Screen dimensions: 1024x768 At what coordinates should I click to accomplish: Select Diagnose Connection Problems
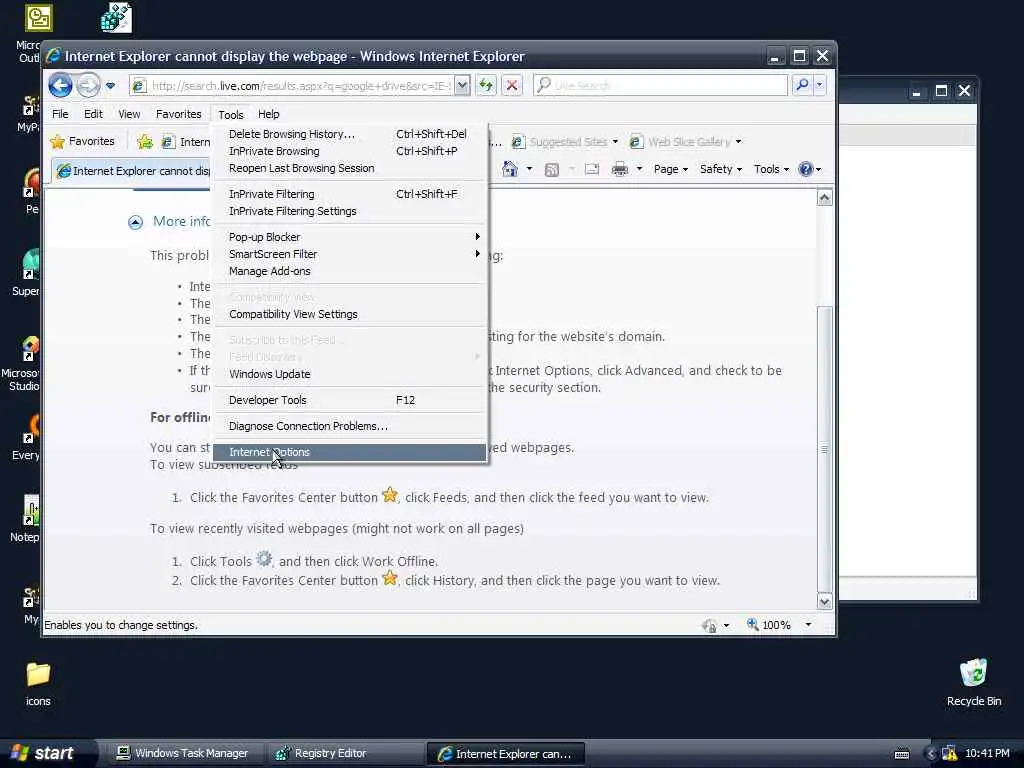[x=349, y=426]
